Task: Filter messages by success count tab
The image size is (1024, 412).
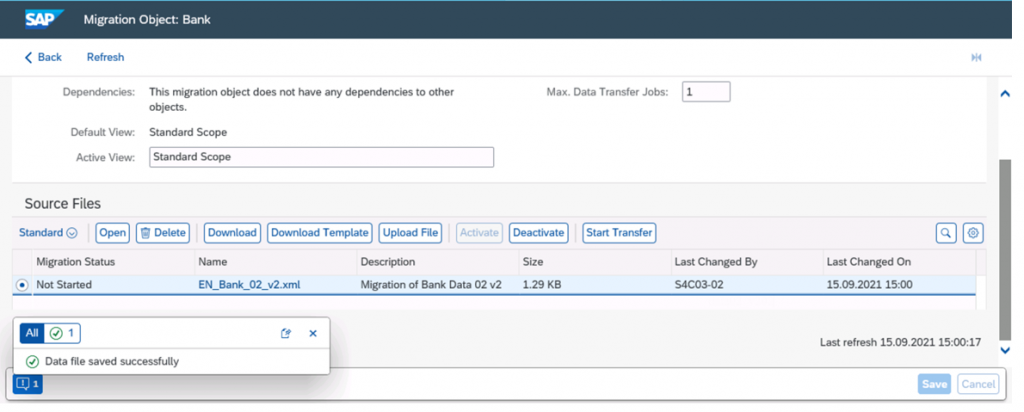Action: 63,333
